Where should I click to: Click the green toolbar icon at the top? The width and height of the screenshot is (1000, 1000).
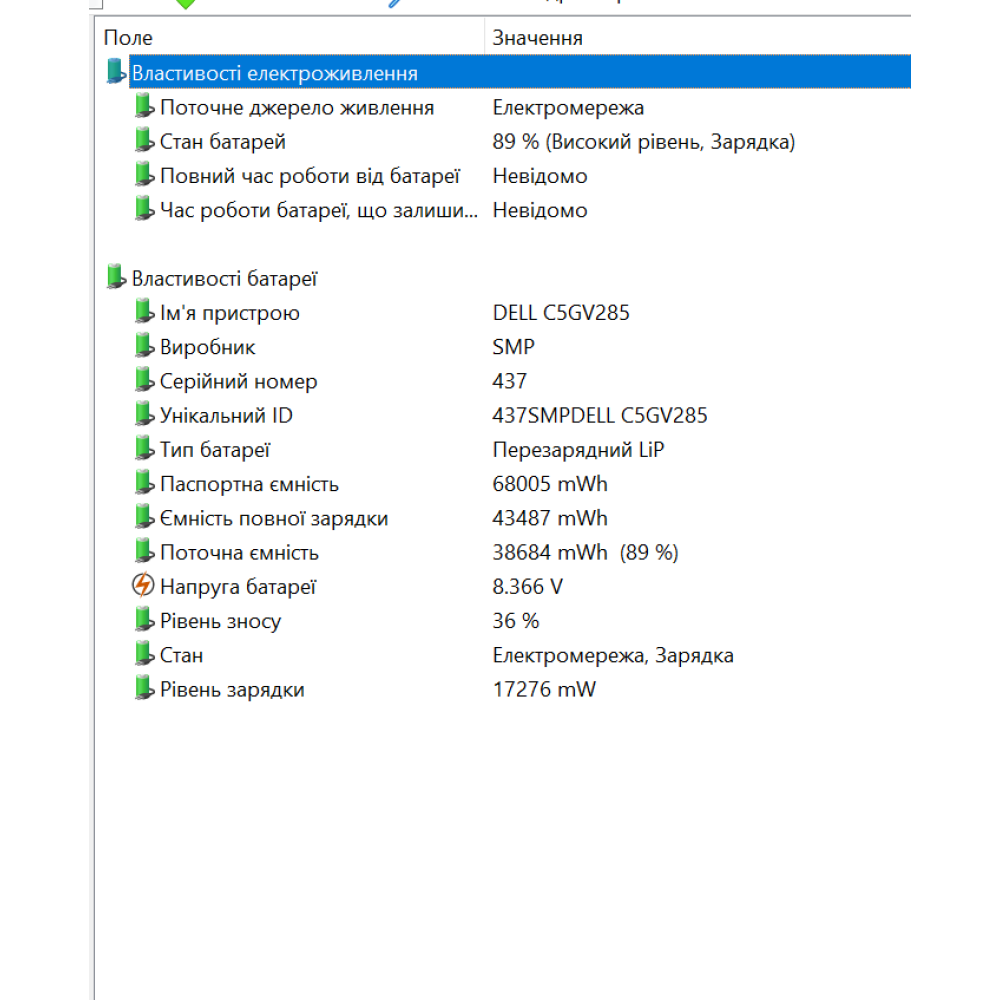[186, 4]
